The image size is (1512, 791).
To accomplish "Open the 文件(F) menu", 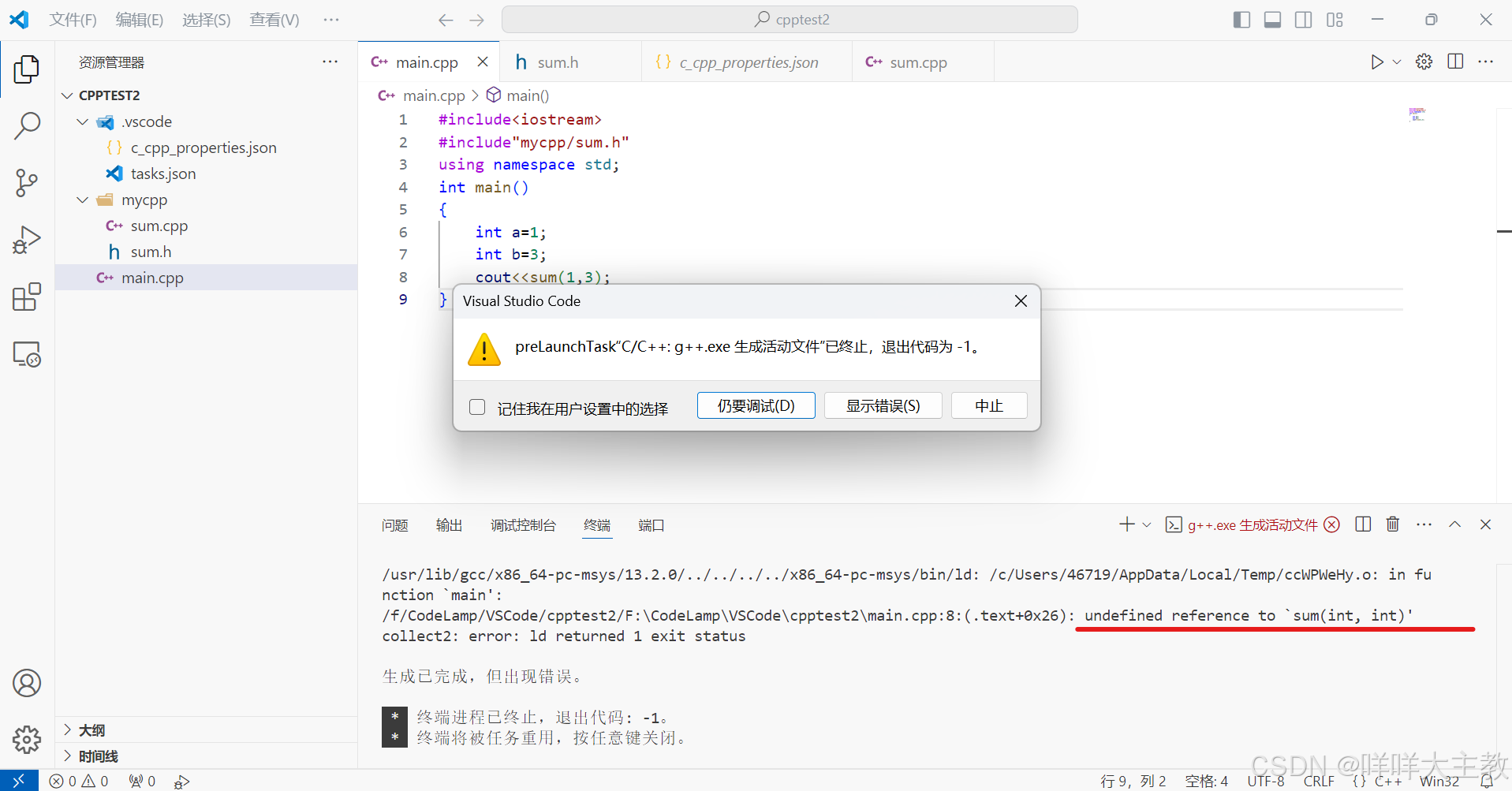I will (x=73, y=20).
